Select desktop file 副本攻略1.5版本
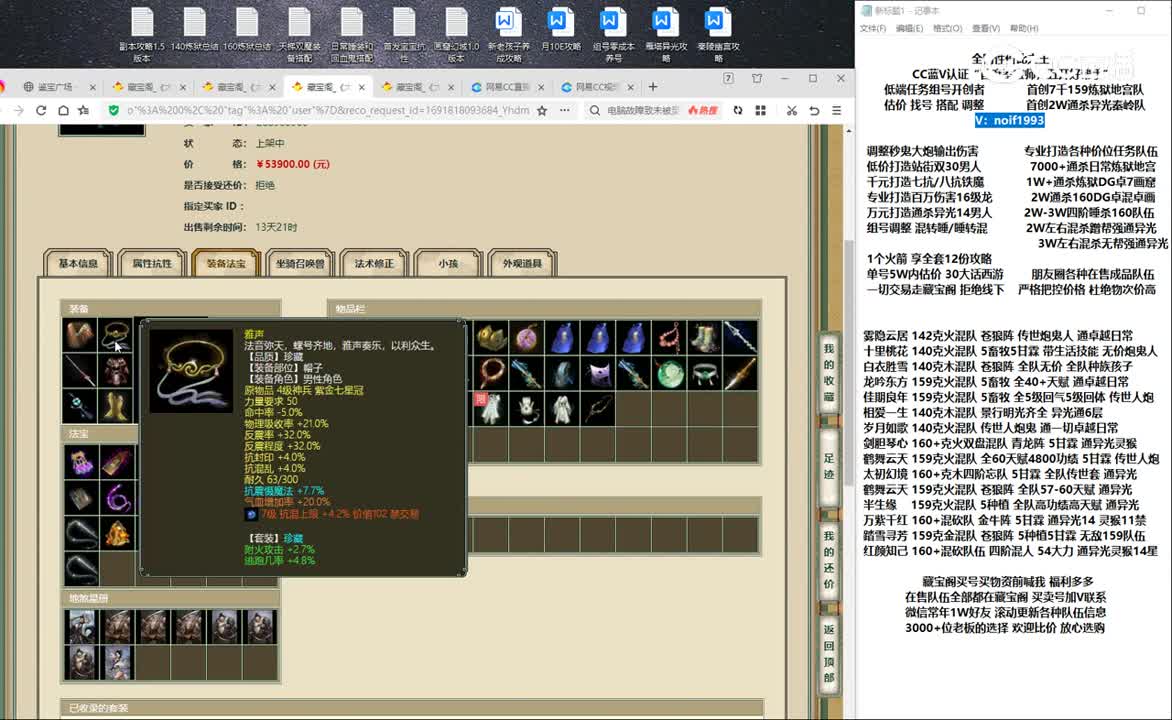1172x720 pixels. [x=142, y=35]
